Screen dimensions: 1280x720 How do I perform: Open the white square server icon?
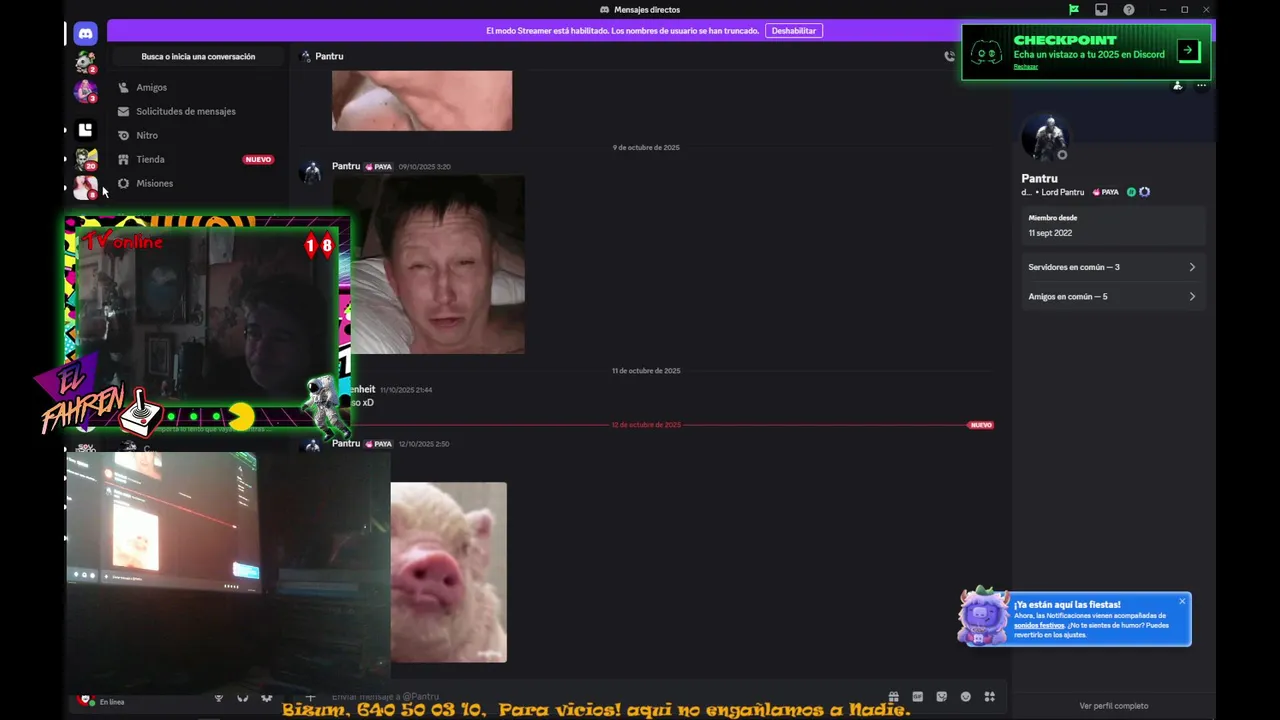tap(86, 130)
